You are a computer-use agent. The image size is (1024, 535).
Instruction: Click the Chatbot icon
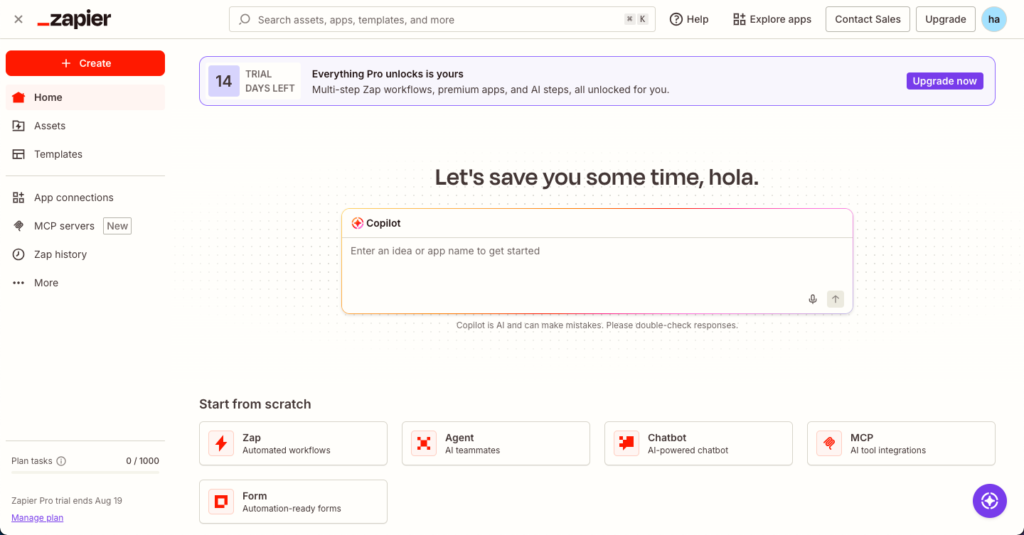coord(626,444)
